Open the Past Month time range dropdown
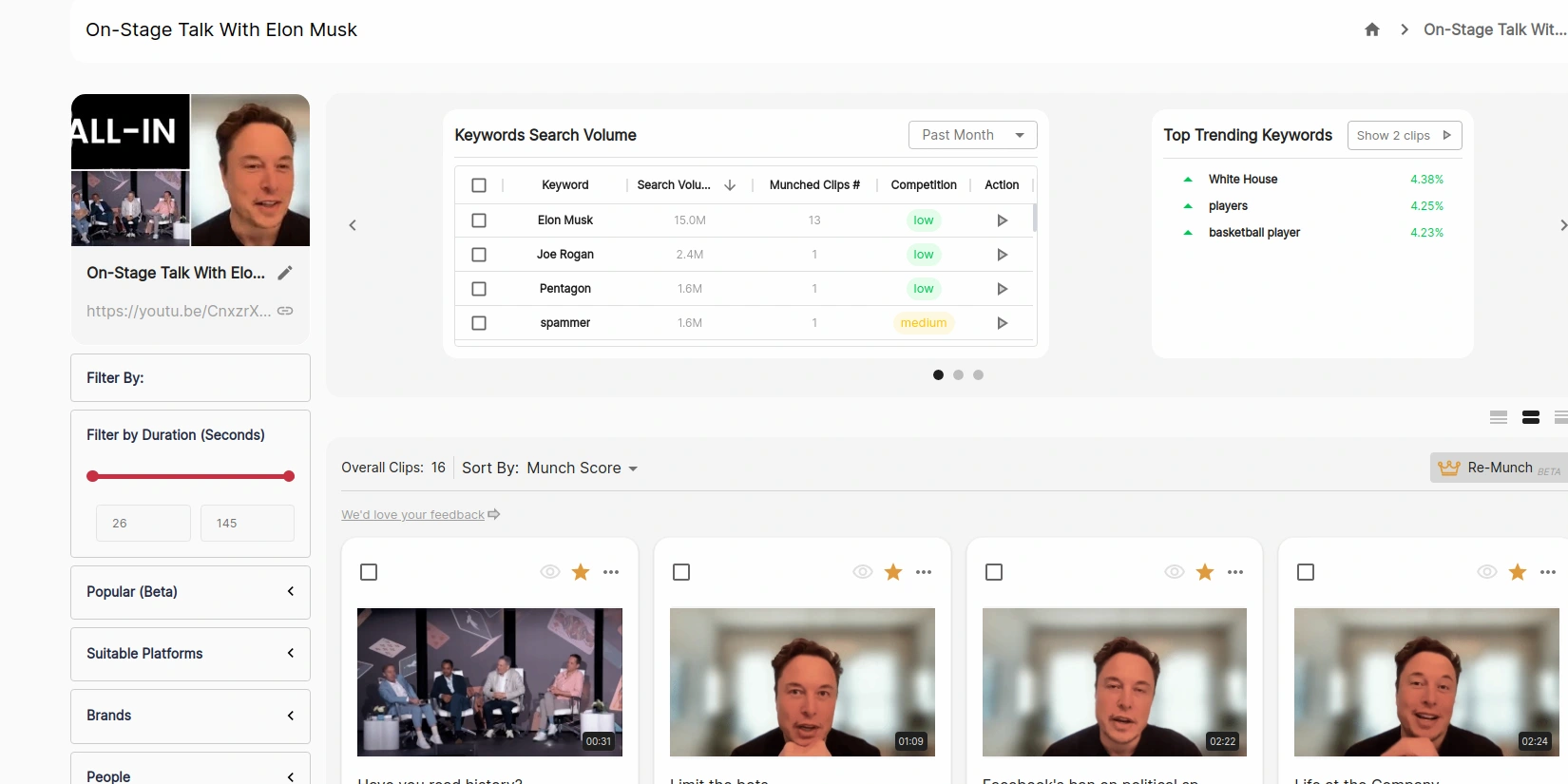This screenshot has width=1568, height=784. click(x=972, y=135)
